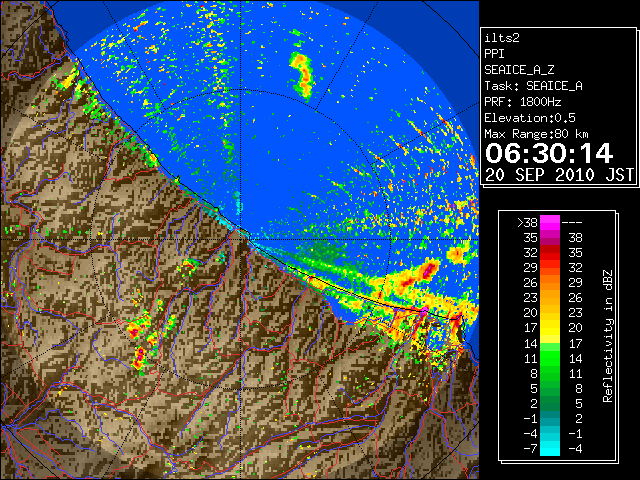Click the 'PRF: 1800Hz' line

tap(523, 102)
